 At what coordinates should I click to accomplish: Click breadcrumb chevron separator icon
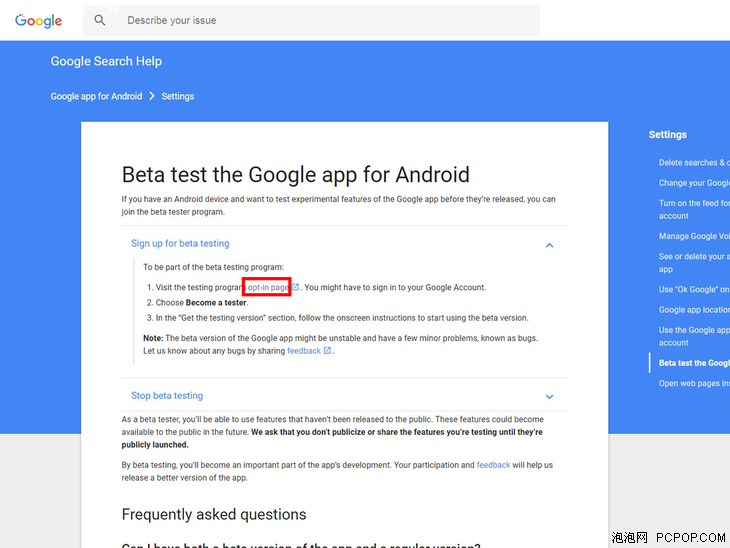[x=152, y=96]
